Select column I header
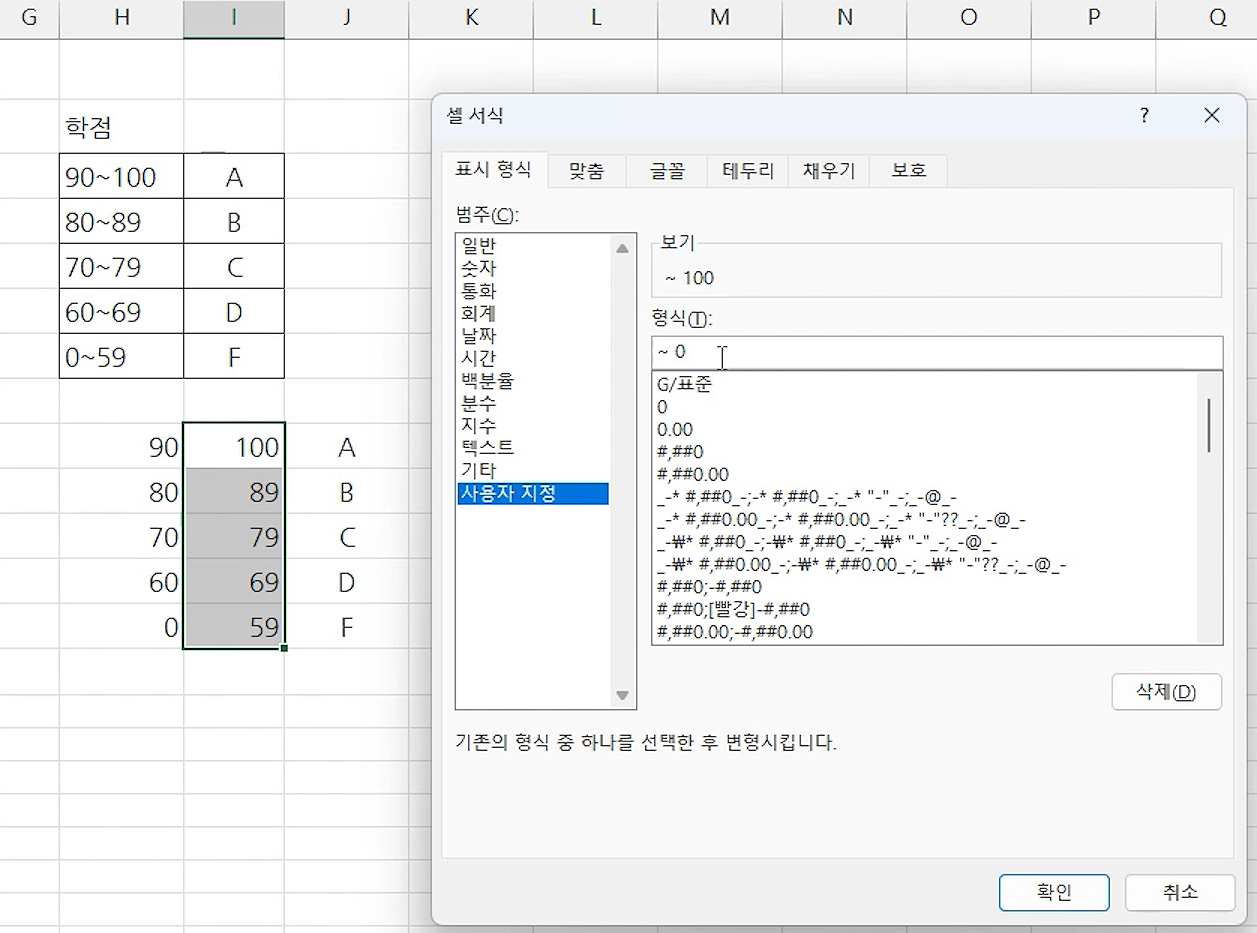 click(234, 17)
